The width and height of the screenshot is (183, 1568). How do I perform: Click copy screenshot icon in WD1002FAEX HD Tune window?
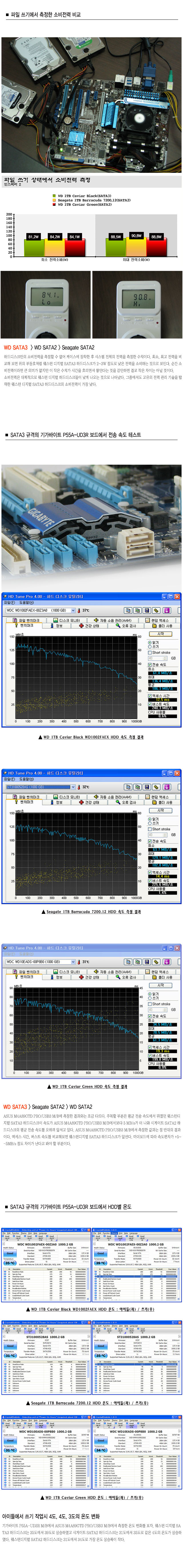(138, 610)
